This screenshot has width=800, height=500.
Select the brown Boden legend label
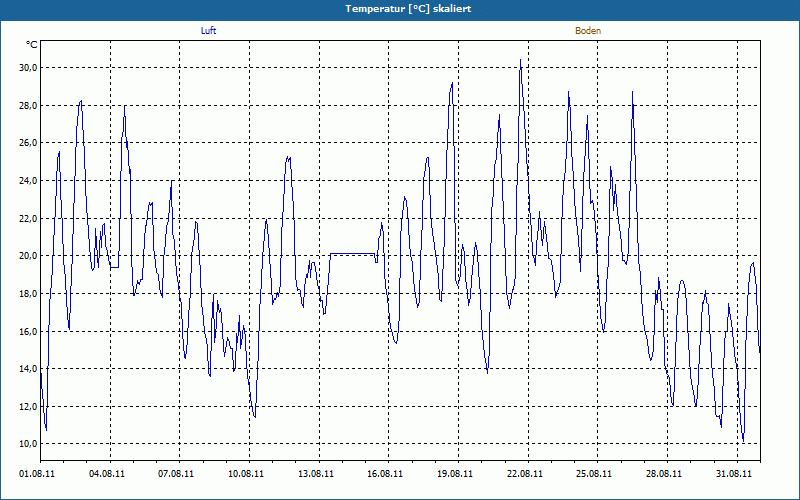(588, 31)
